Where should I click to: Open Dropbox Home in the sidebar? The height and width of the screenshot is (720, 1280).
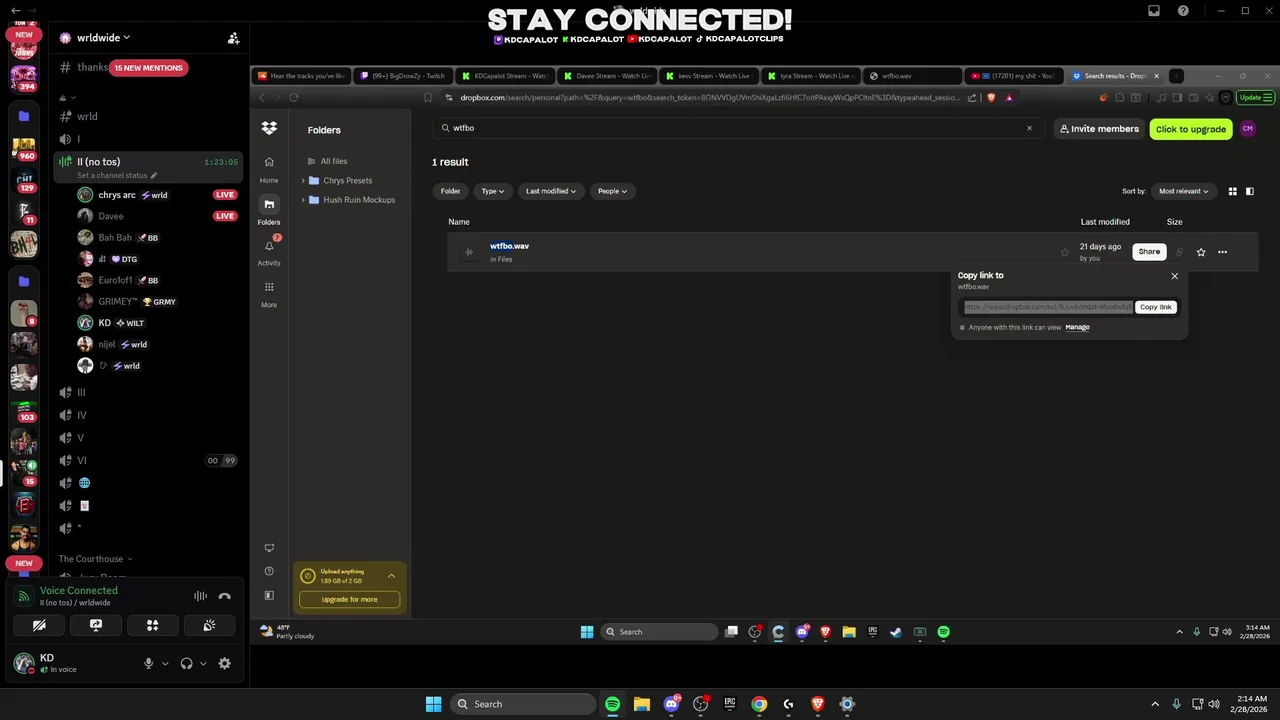tap(269, 168)
